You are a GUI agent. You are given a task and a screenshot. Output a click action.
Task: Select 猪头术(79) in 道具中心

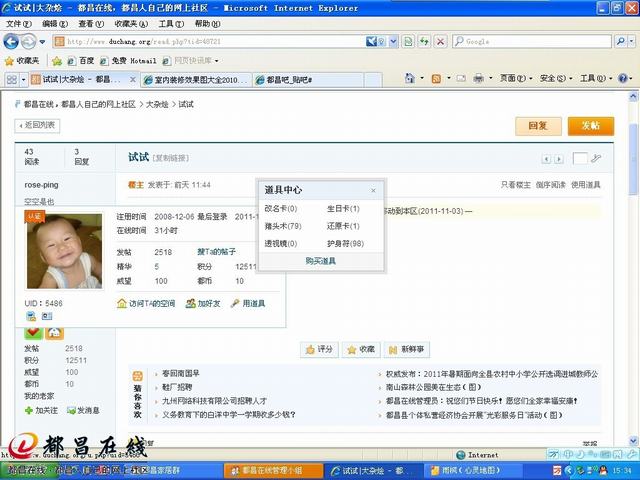tap(283, 226)
